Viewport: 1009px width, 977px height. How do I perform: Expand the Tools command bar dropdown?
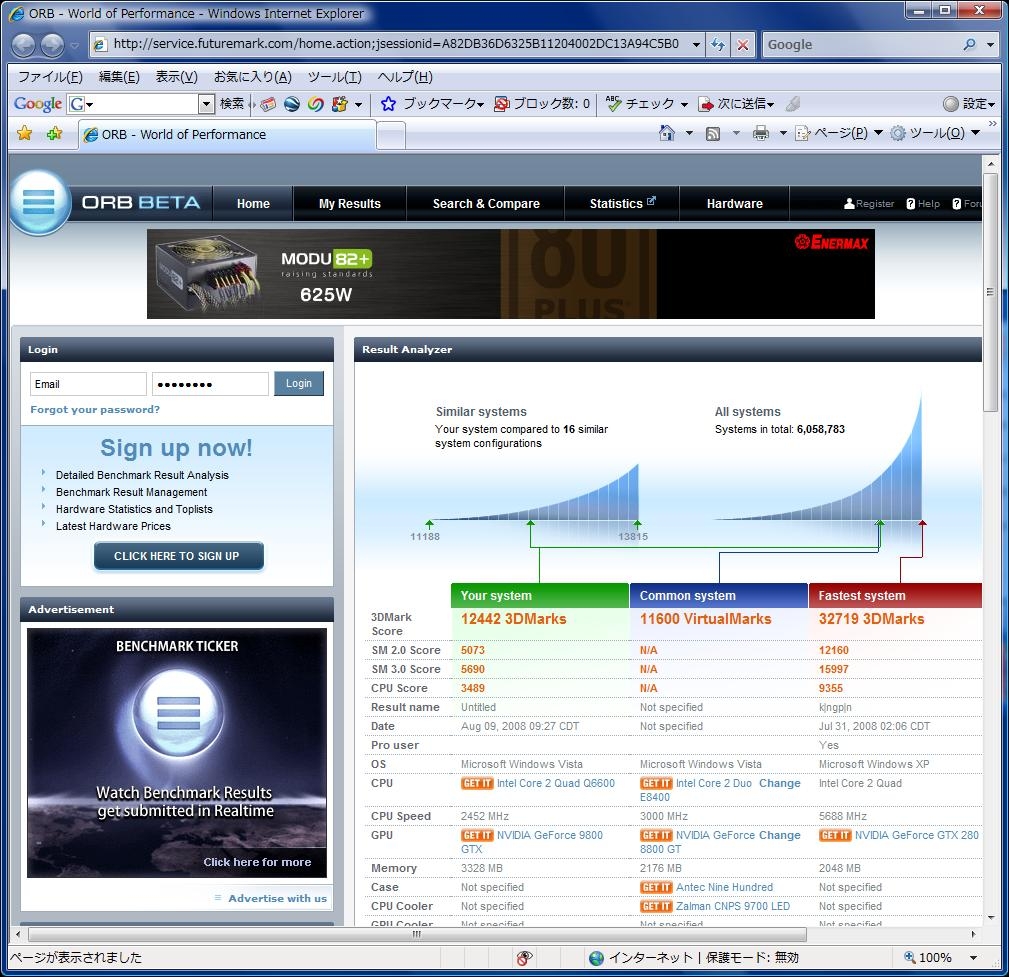(976, 133)
